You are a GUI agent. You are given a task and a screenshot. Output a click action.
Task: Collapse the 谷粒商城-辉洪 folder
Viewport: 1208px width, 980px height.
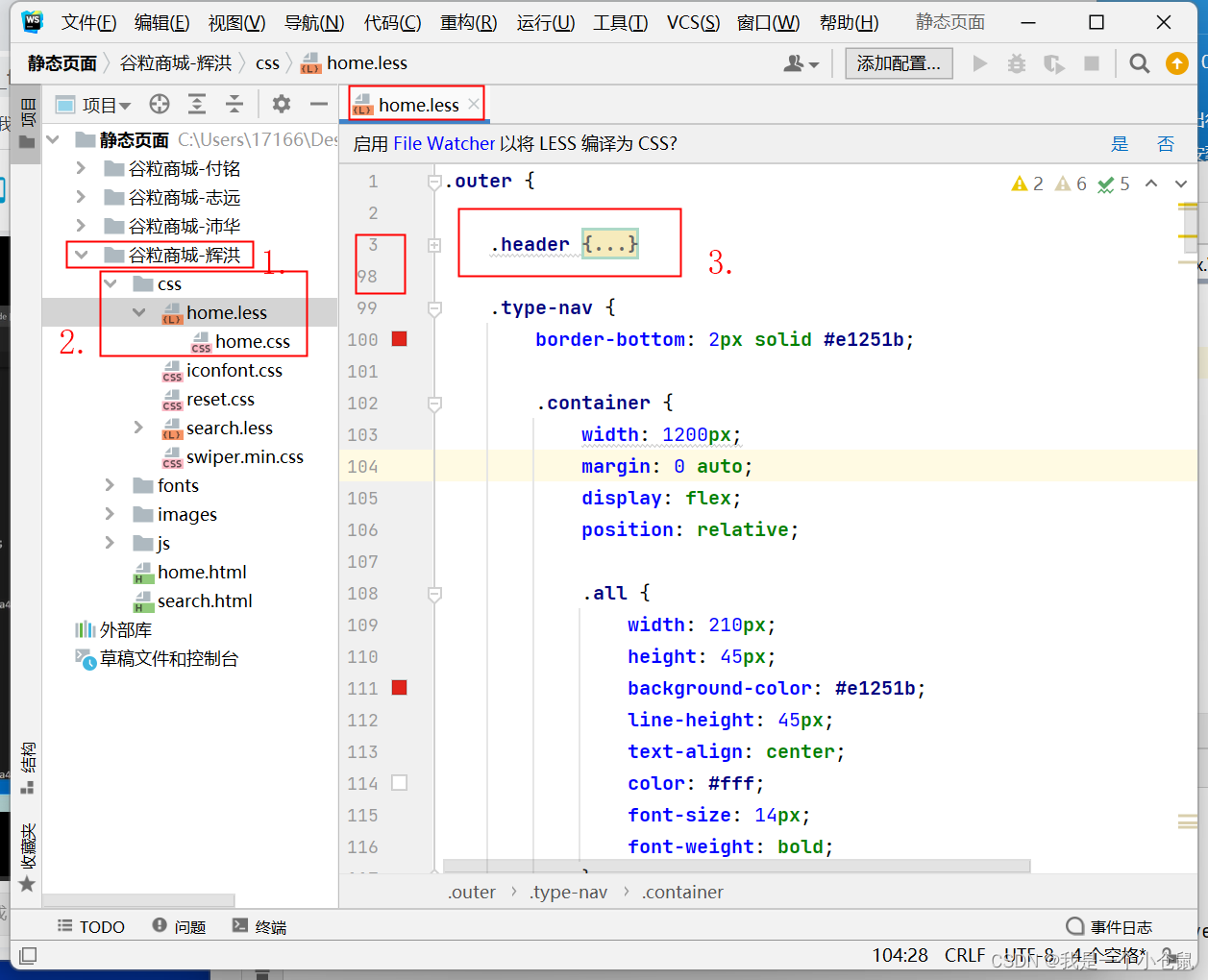81,255
